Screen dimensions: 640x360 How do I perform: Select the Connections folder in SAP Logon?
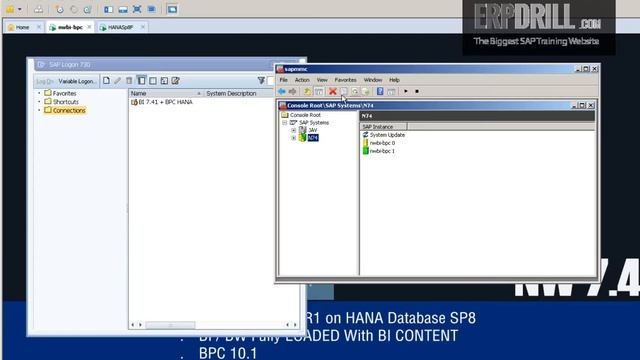pyautogui.click(x=65, y=110)
